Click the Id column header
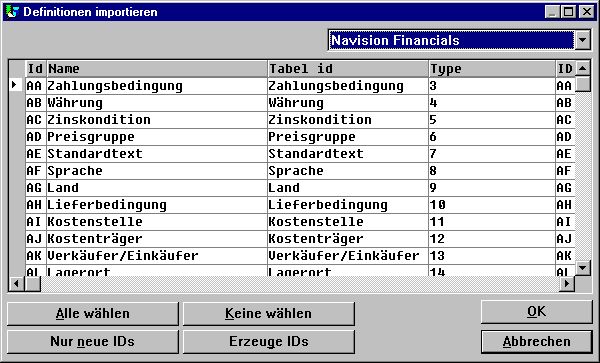 point(36,69)
